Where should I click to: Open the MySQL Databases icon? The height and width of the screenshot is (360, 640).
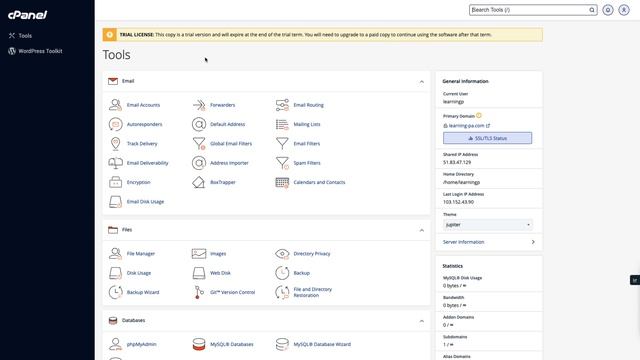(x=199, y=344)
